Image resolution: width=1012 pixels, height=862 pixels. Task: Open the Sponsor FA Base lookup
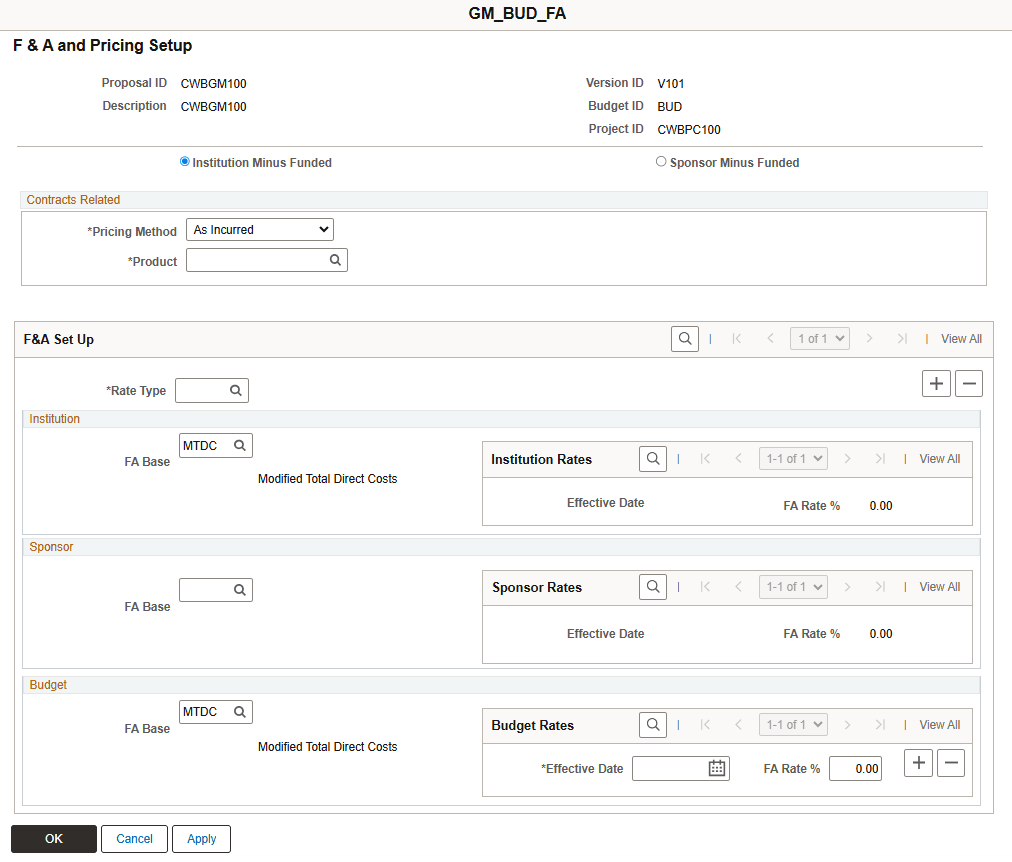tap(238, 589)
